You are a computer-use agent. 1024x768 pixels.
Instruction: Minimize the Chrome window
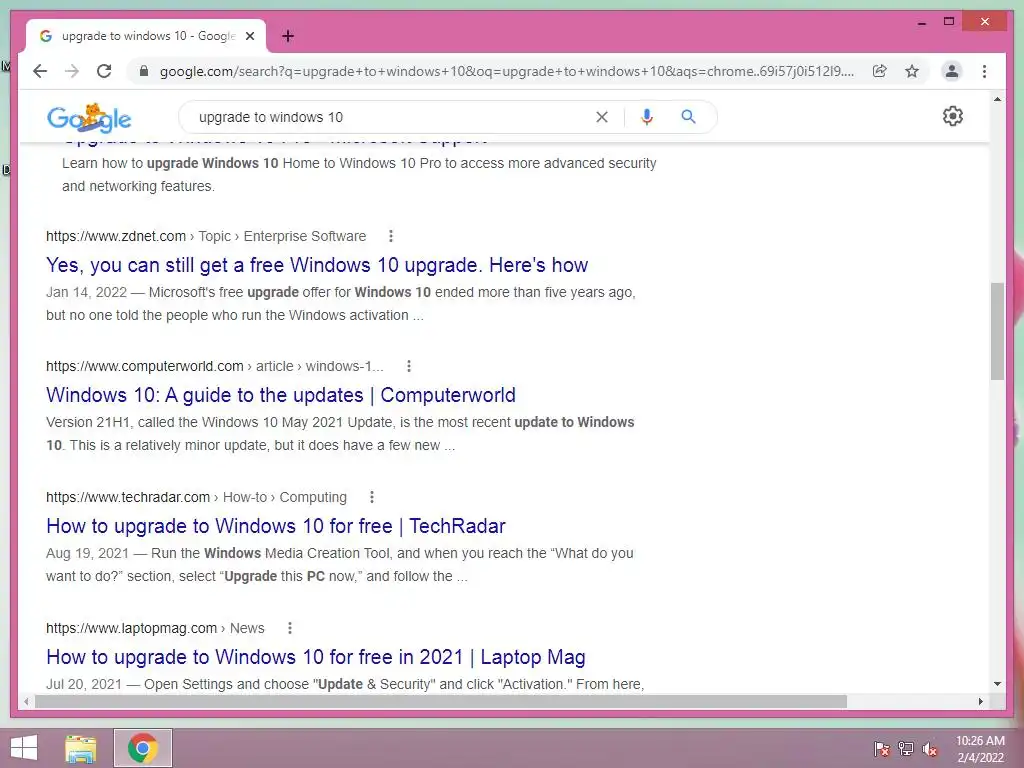pos(921,22)
